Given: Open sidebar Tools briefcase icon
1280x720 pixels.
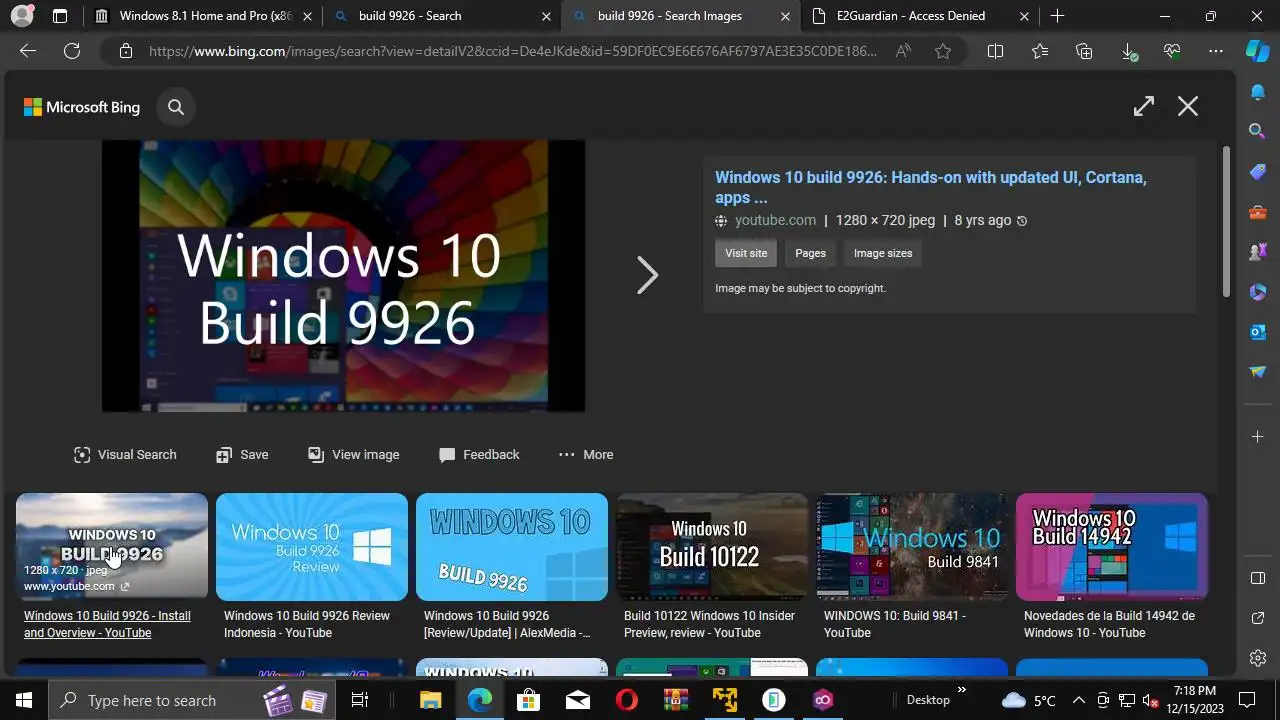Looking at the screenshot, I should 1258,212.
